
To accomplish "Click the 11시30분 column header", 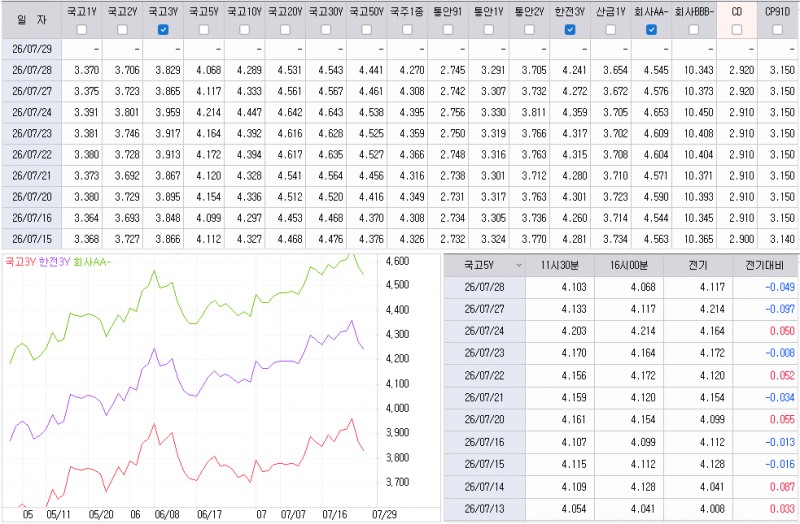I will pos(560,265).
